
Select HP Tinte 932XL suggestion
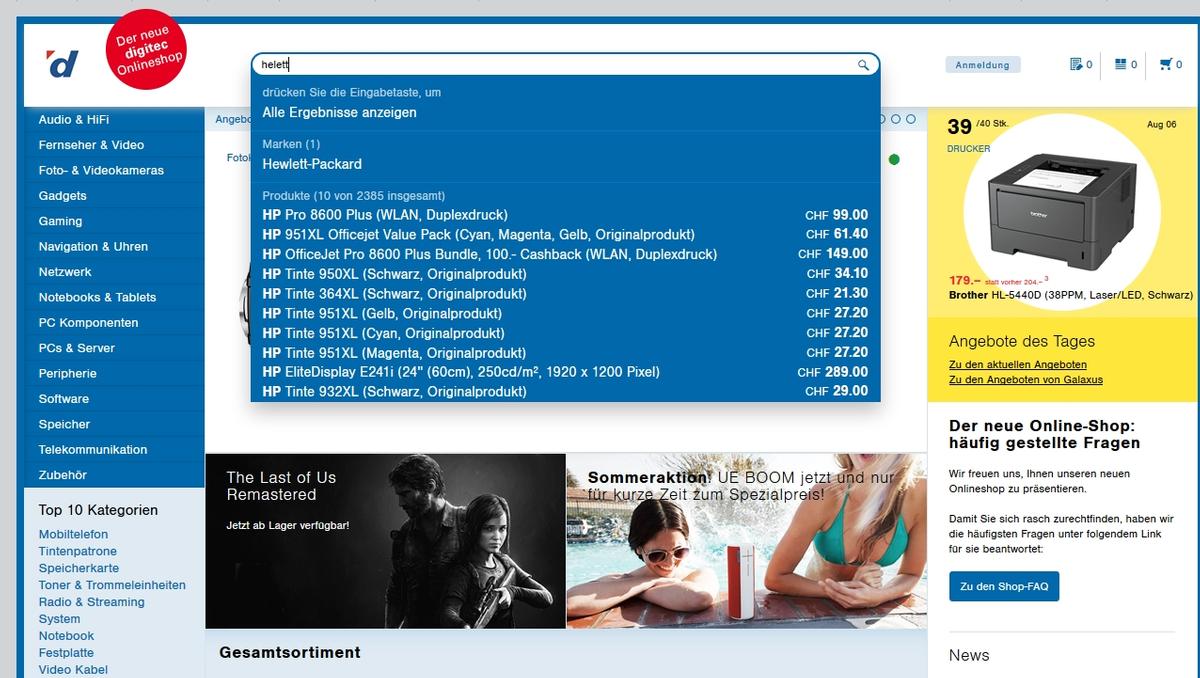[394, 392]
